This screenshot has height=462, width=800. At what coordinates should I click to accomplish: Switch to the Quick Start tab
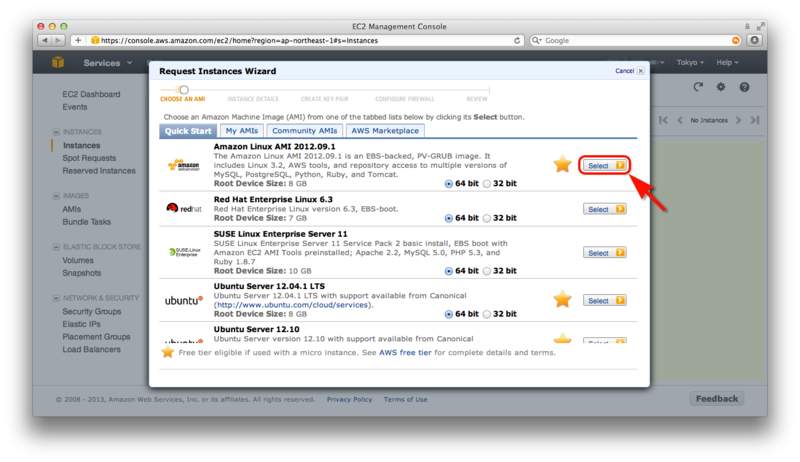(x=188, y=131)
